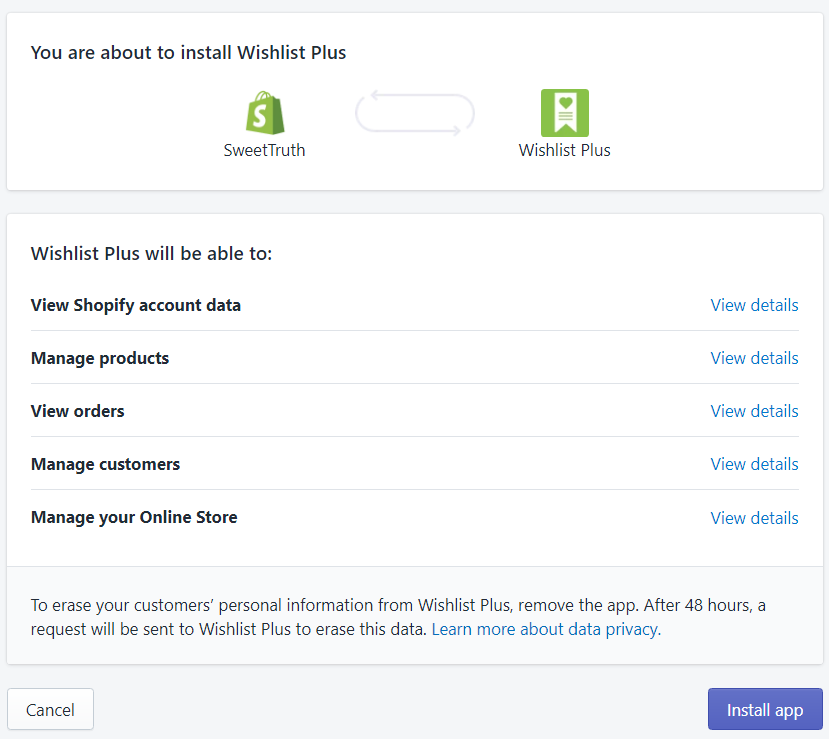Click 'Manage products' permission text
The image size is (829, 739).
coord(100,358)
